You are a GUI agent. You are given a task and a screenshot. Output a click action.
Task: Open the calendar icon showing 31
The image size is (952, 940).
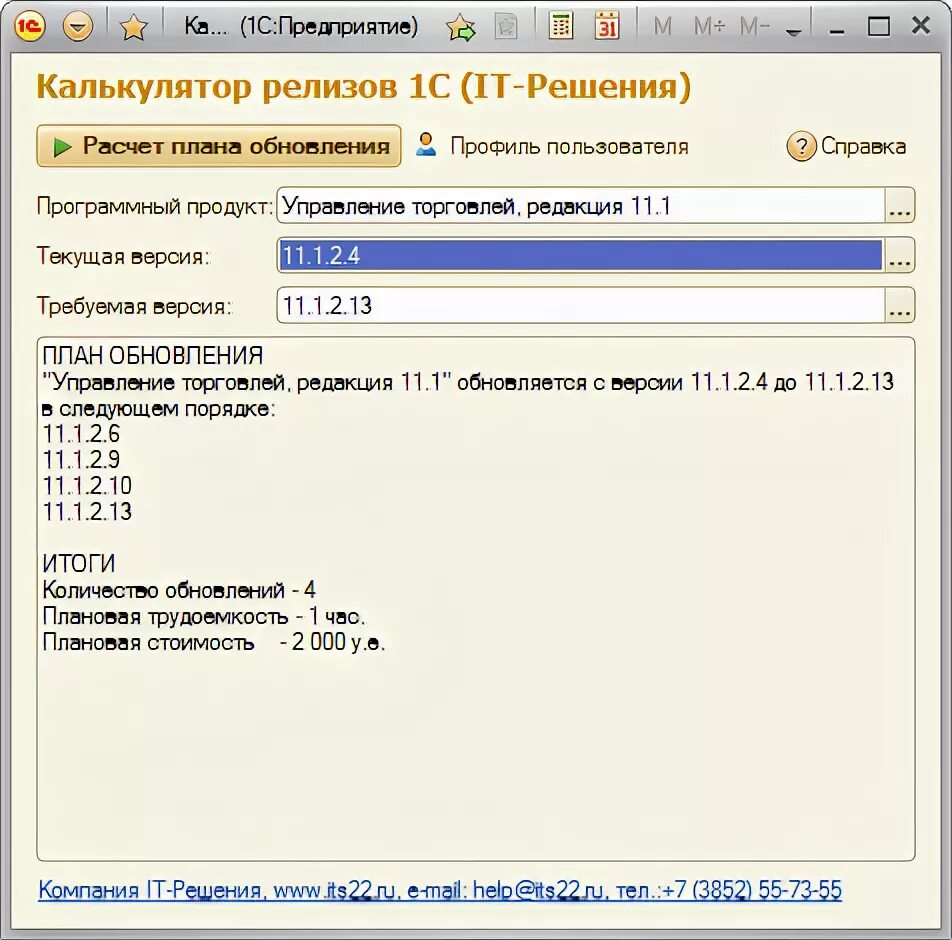click(607, 26)
